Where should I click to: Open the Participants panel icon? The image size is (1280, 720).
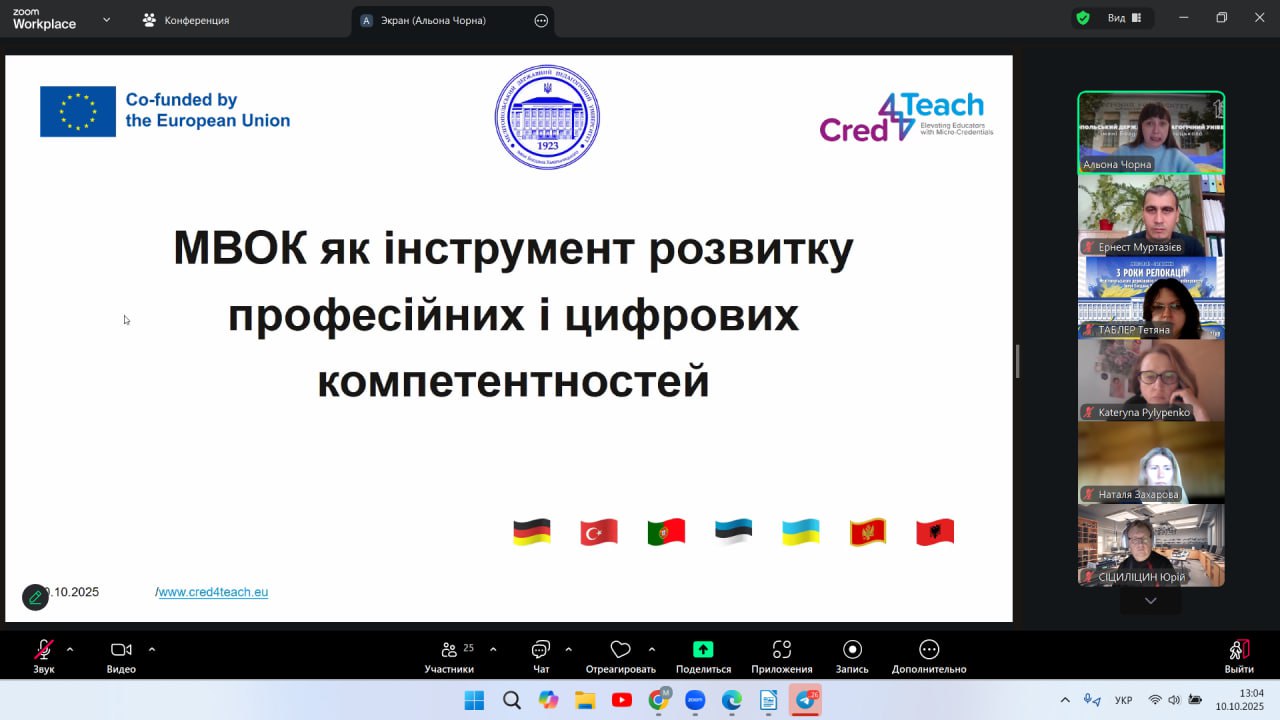click(449, 650)
